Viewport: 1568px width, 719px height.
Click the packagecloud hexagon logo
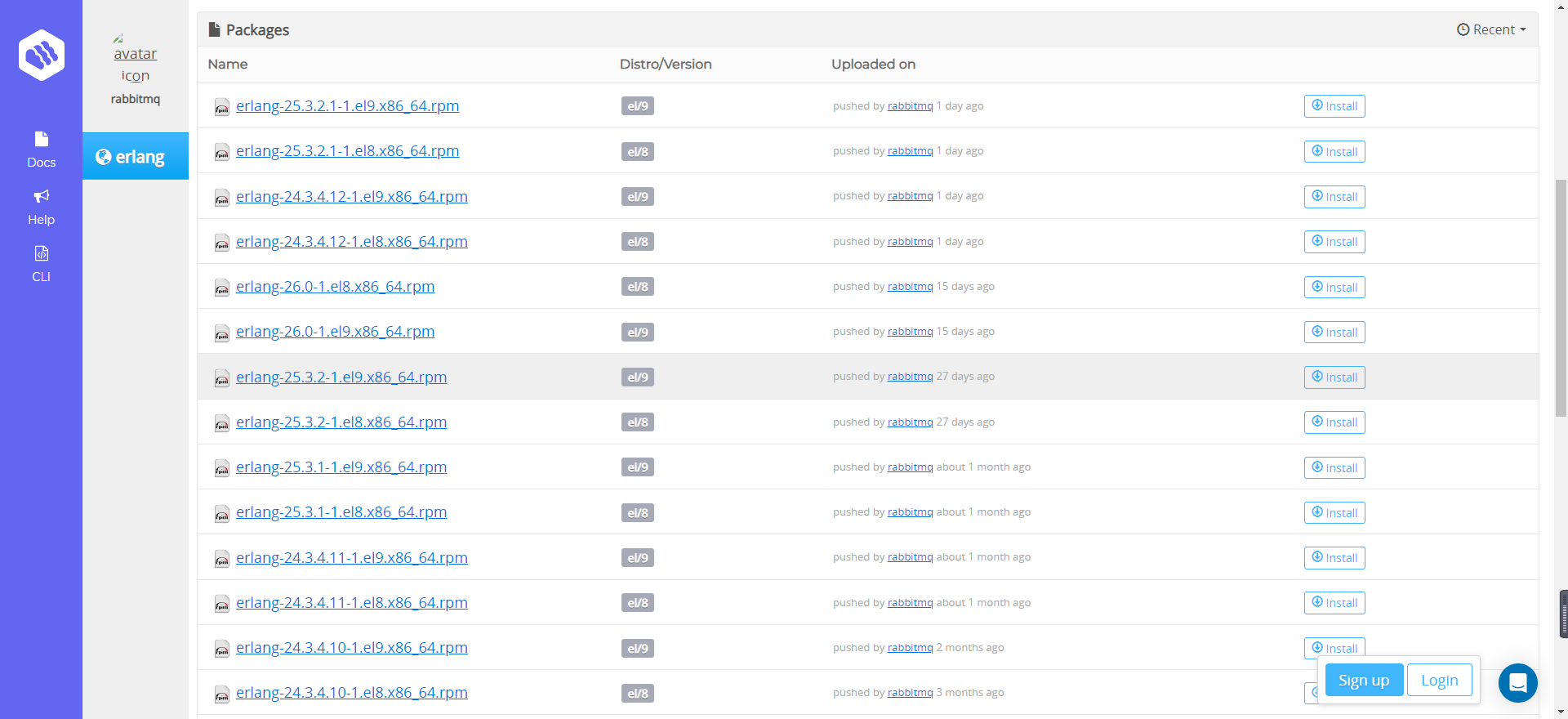(42, 56)
